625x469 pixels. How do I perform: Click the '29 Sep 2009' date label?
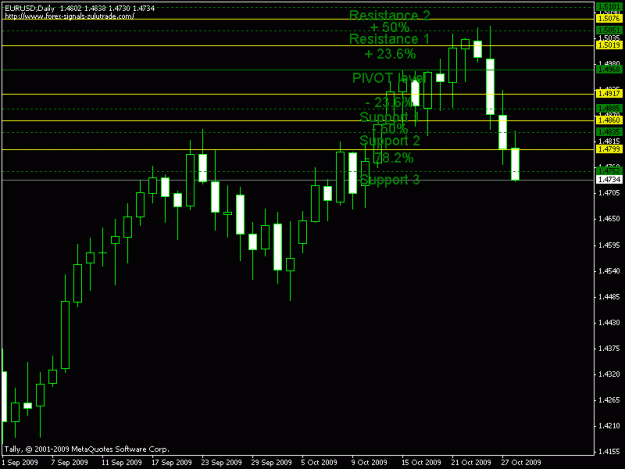(x=271, y=462)
